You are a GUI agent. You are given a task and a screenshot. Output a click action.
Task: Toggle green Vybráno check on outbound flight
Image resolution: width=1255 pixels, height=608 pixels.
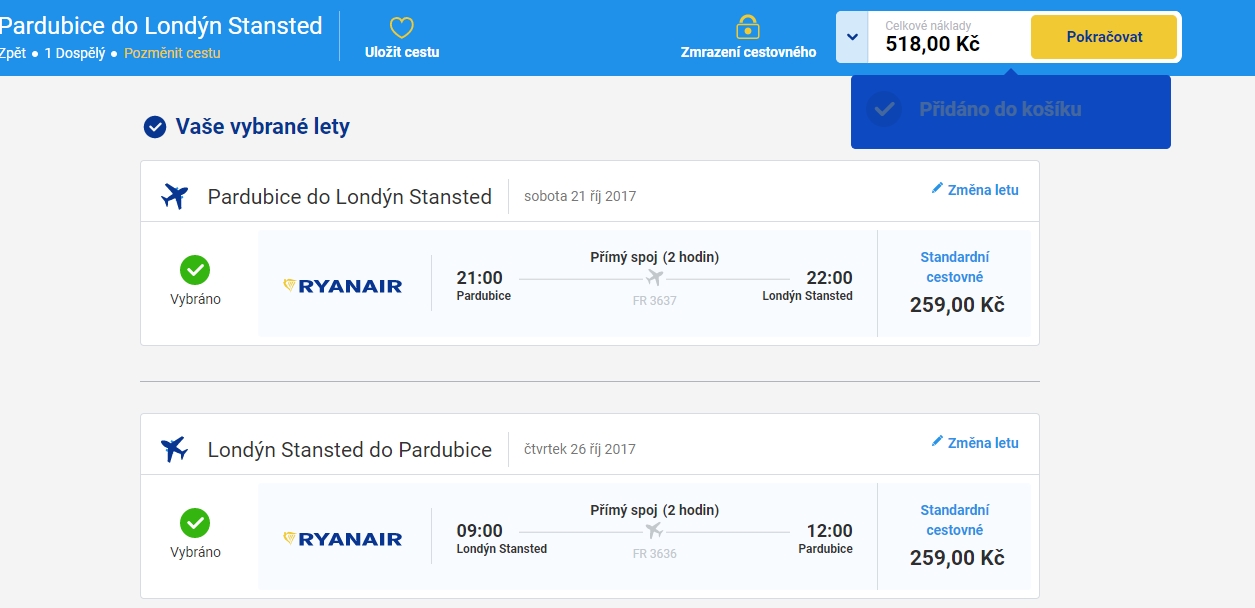pos(195,270)
